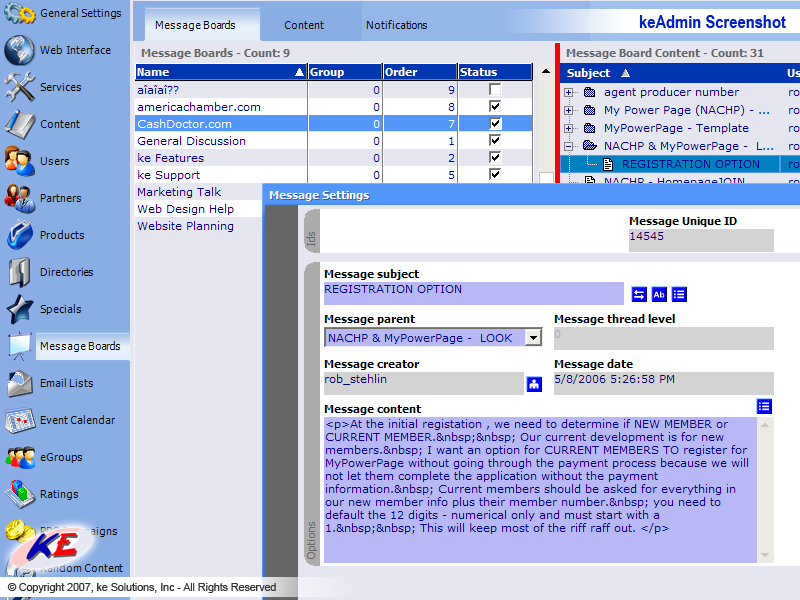Expand the My Power Page (NACHP) thread
Screen dimensions: 800x600
point(568,111)
